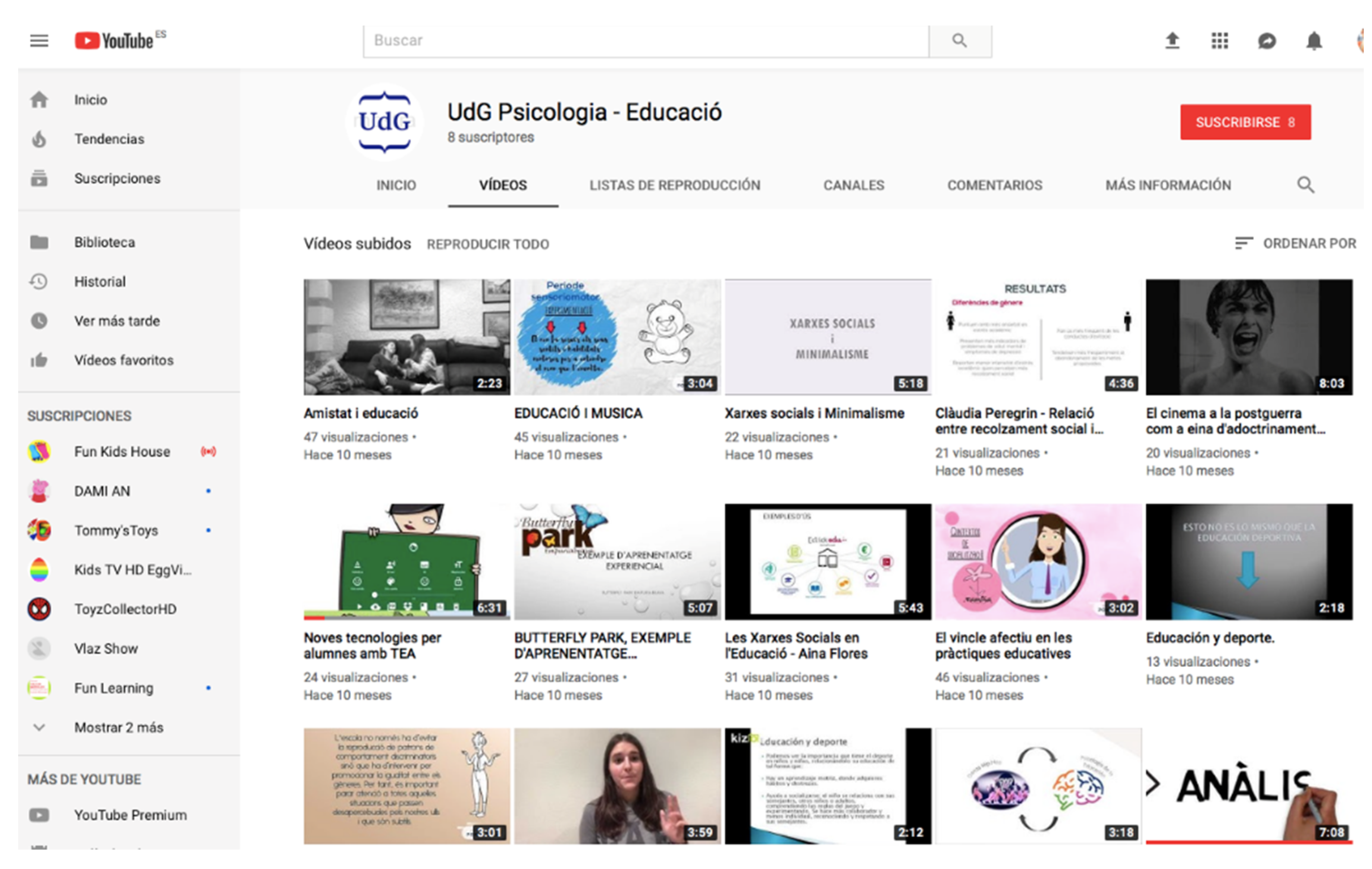Open the Ordenar por sort menu

pyautogui.click(x=1295, y=243)
